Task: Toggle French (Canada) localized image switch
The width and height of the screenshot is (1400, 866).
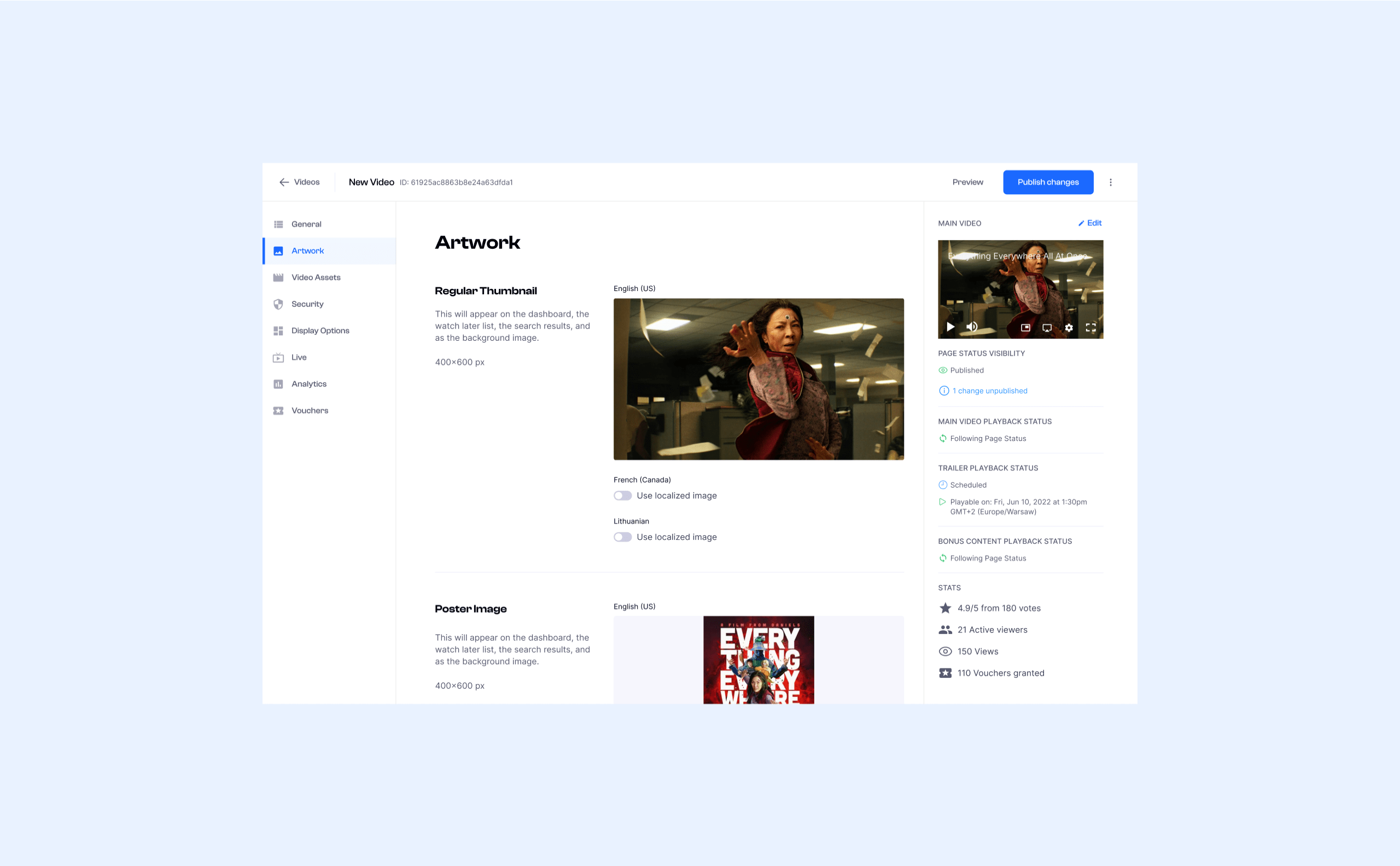Action: pos(622,496)
